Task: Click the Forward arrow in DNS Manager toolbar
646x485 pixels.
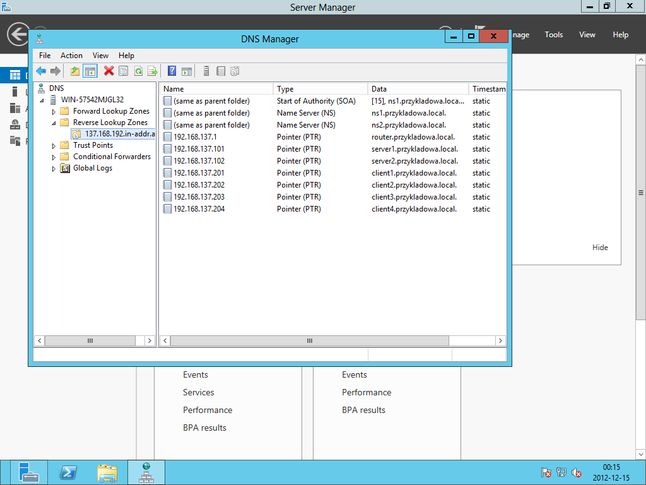Action: tap(55, 71)
